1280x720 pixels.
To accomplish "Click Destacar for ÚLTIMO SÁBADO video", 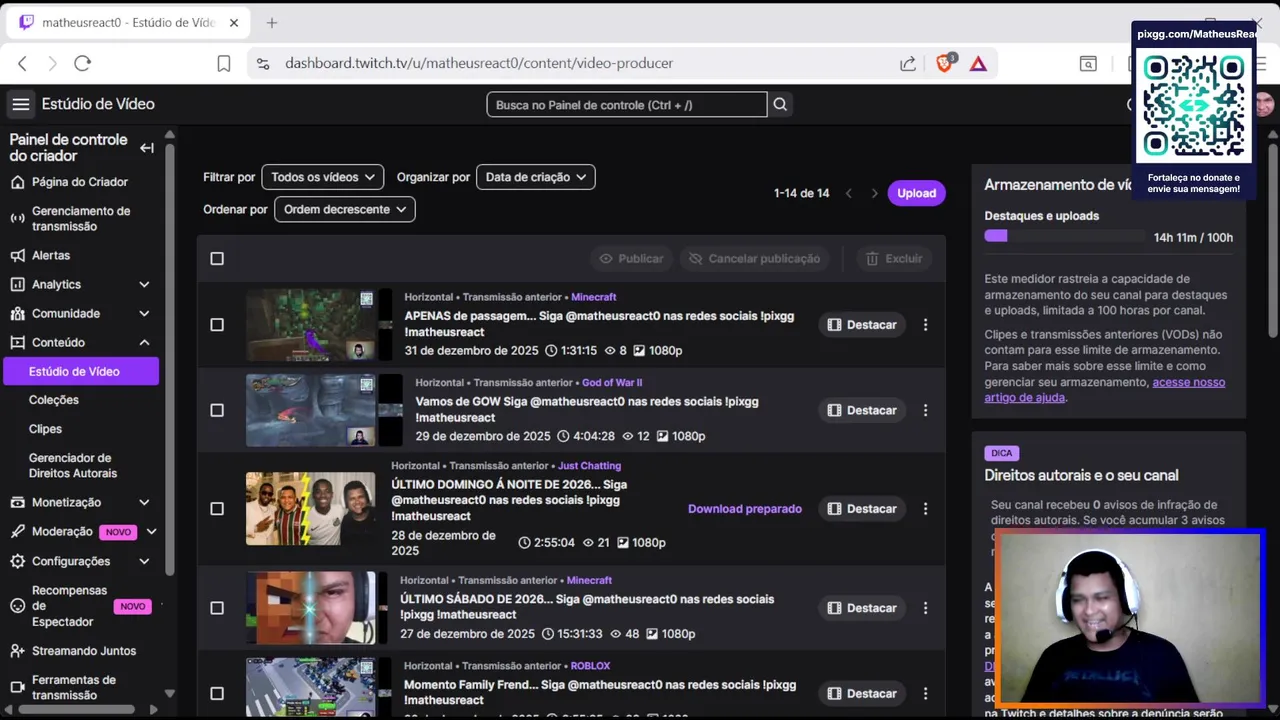I will click(x=861, y=607).
